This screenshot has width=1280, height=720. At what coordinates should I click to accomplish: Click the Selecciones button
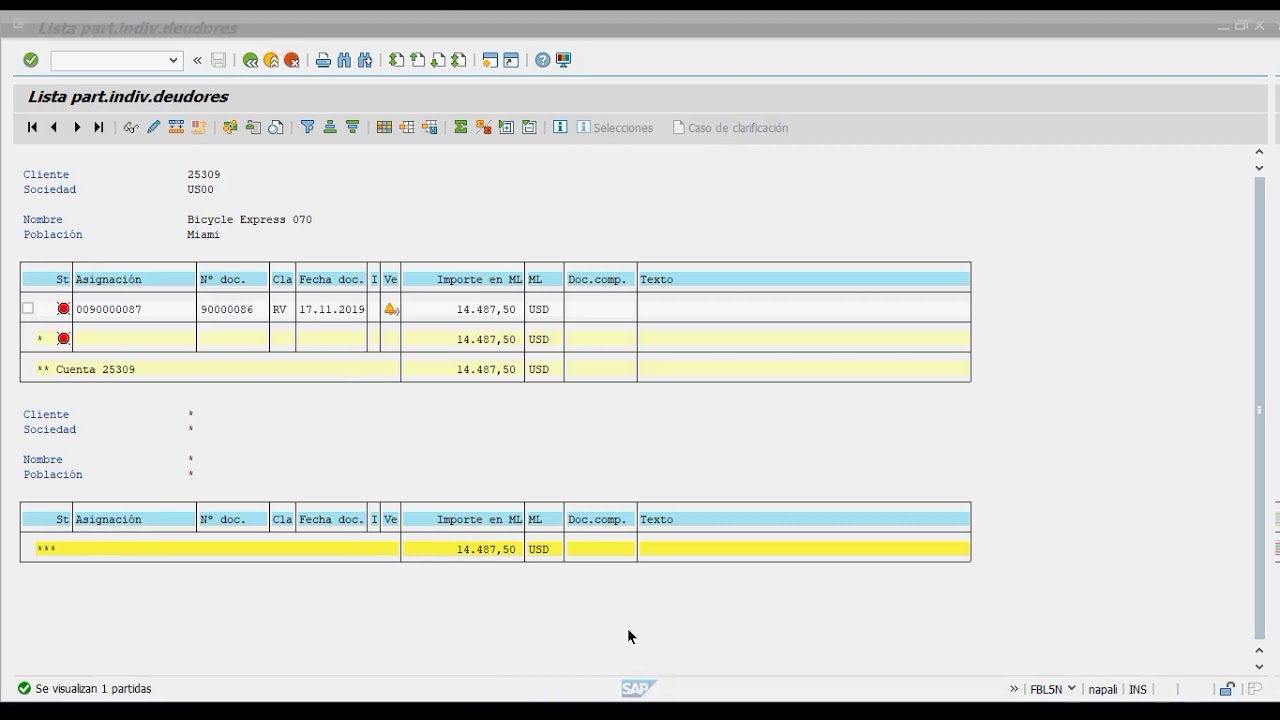coord(615,128)
